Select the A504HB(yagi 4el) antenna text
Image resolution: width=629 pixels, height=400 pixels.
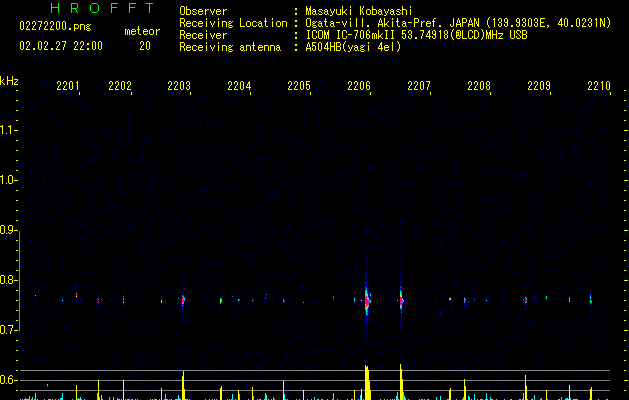point(353,47)
